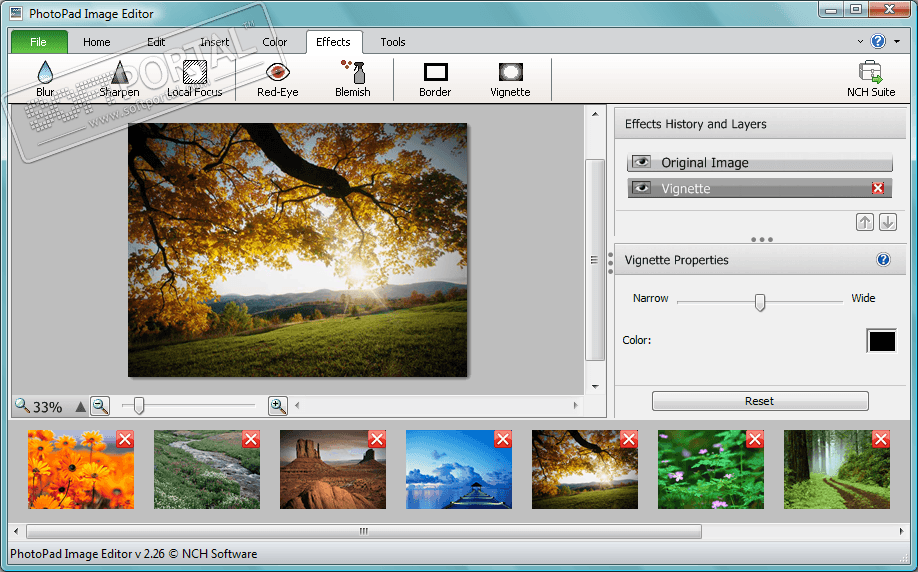
Task: Click the thumbnail strip horizontal scrollbar
Action: click(364, 532)
